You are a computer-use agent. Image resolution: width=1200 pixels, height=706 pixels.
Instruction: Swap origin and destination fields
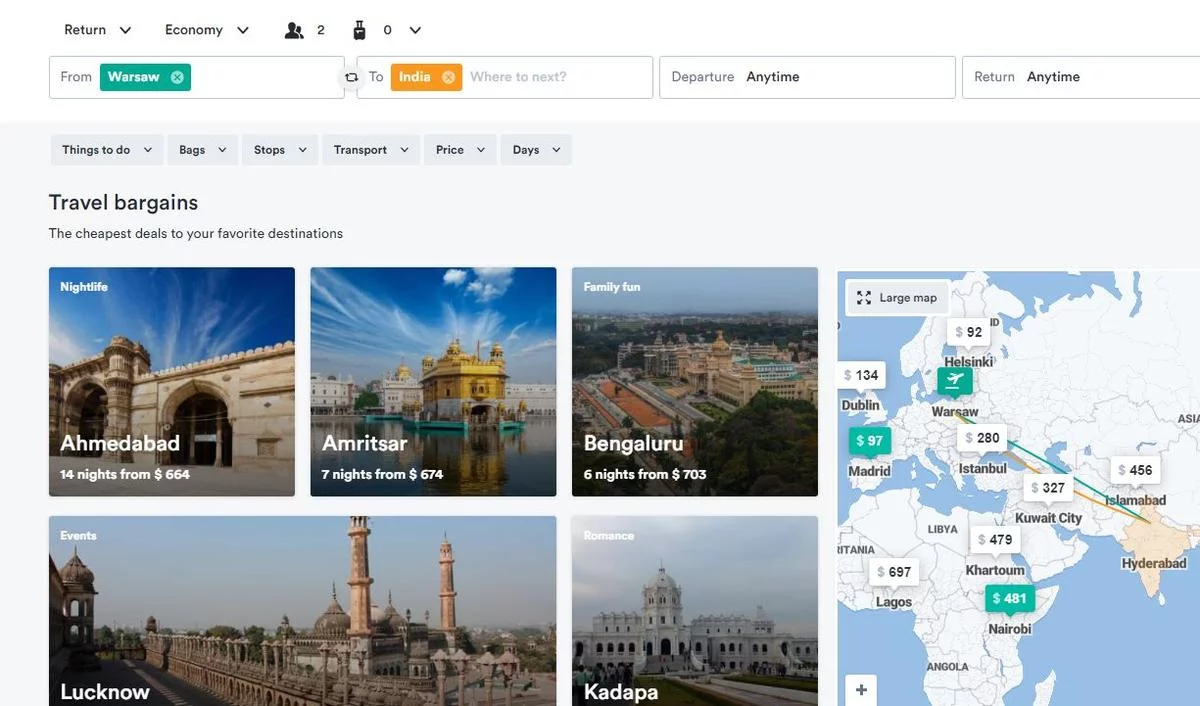tap(351, 77)
